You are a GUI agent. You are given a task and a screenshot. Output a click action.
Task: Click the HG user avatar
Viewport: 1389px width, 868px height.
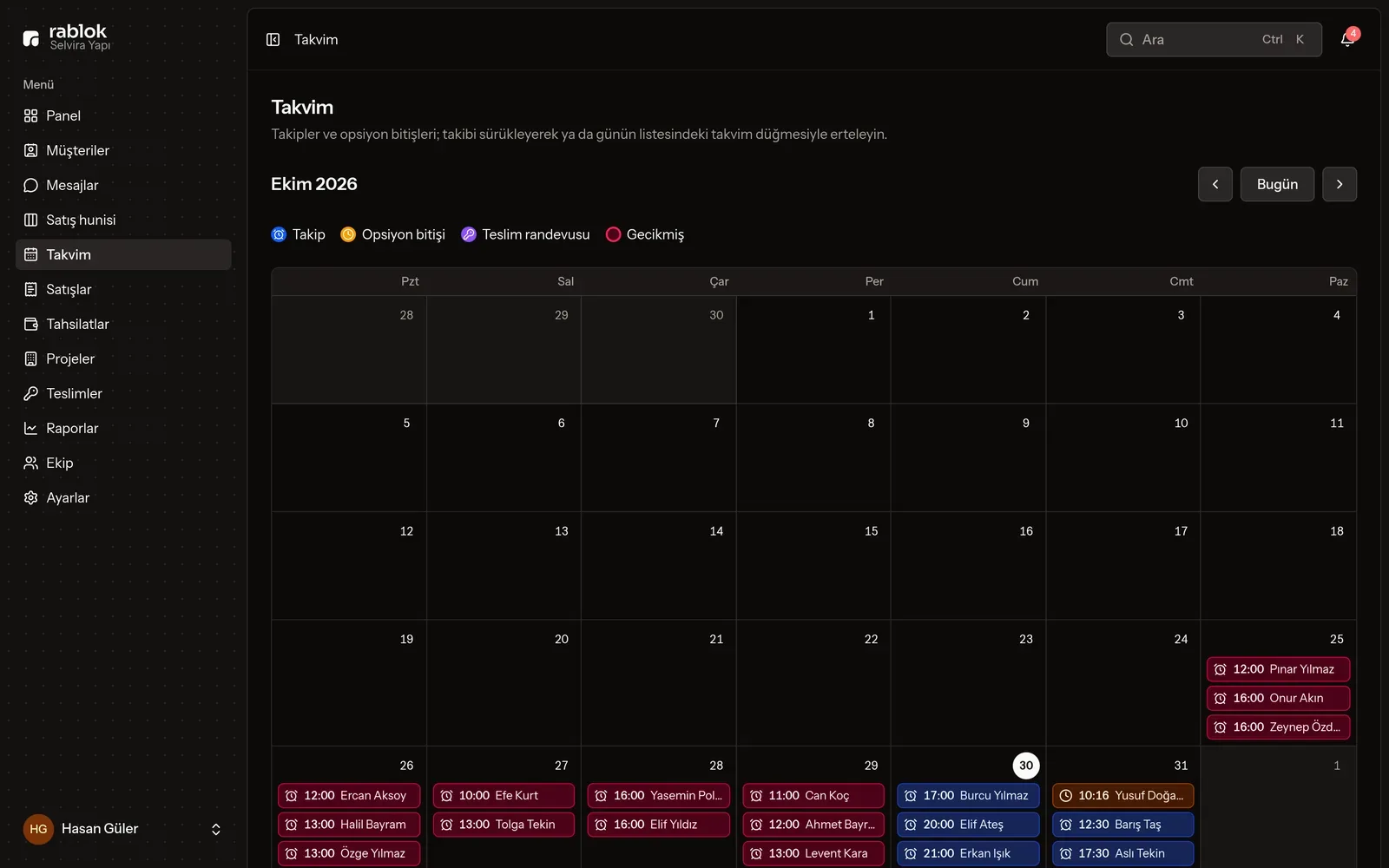(38, 829)
